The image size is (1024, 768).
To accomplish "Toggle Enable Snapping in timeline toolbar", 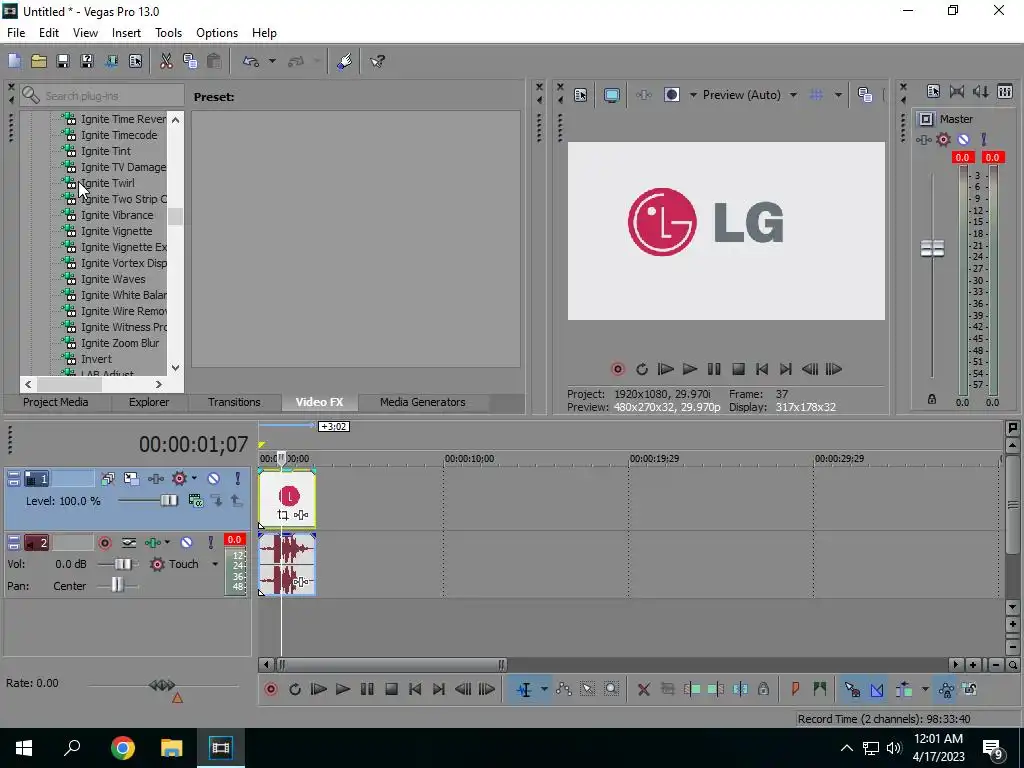I will click(852, 690).
